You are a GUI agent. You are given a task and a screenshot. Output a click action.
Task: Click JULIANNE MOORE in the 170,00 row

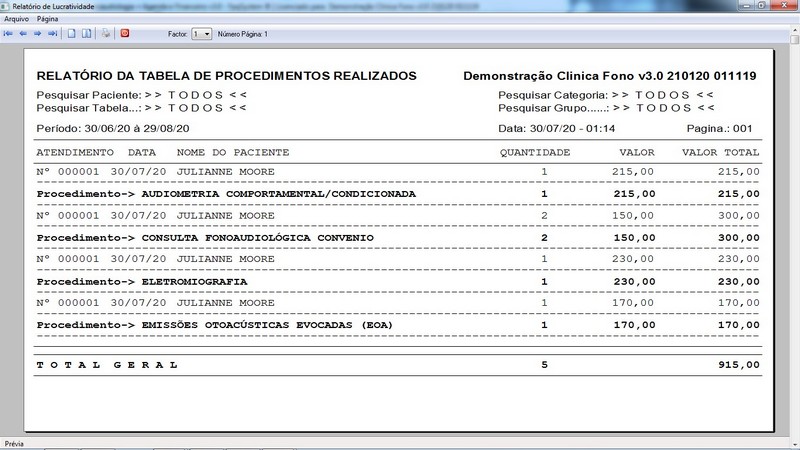click(x=226, y=303)
